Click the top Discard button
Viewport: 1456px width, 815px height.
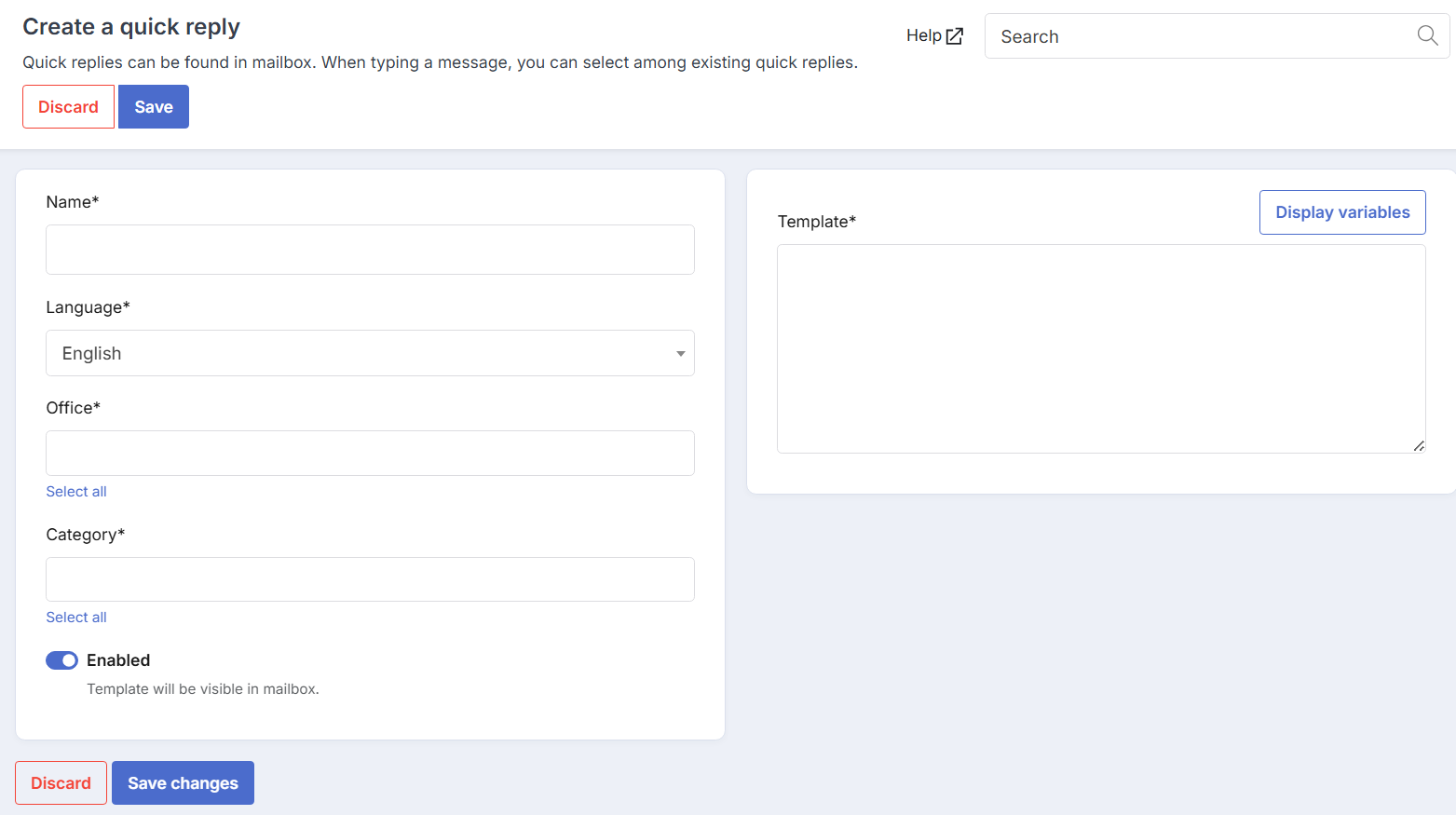tap(68, 106)
